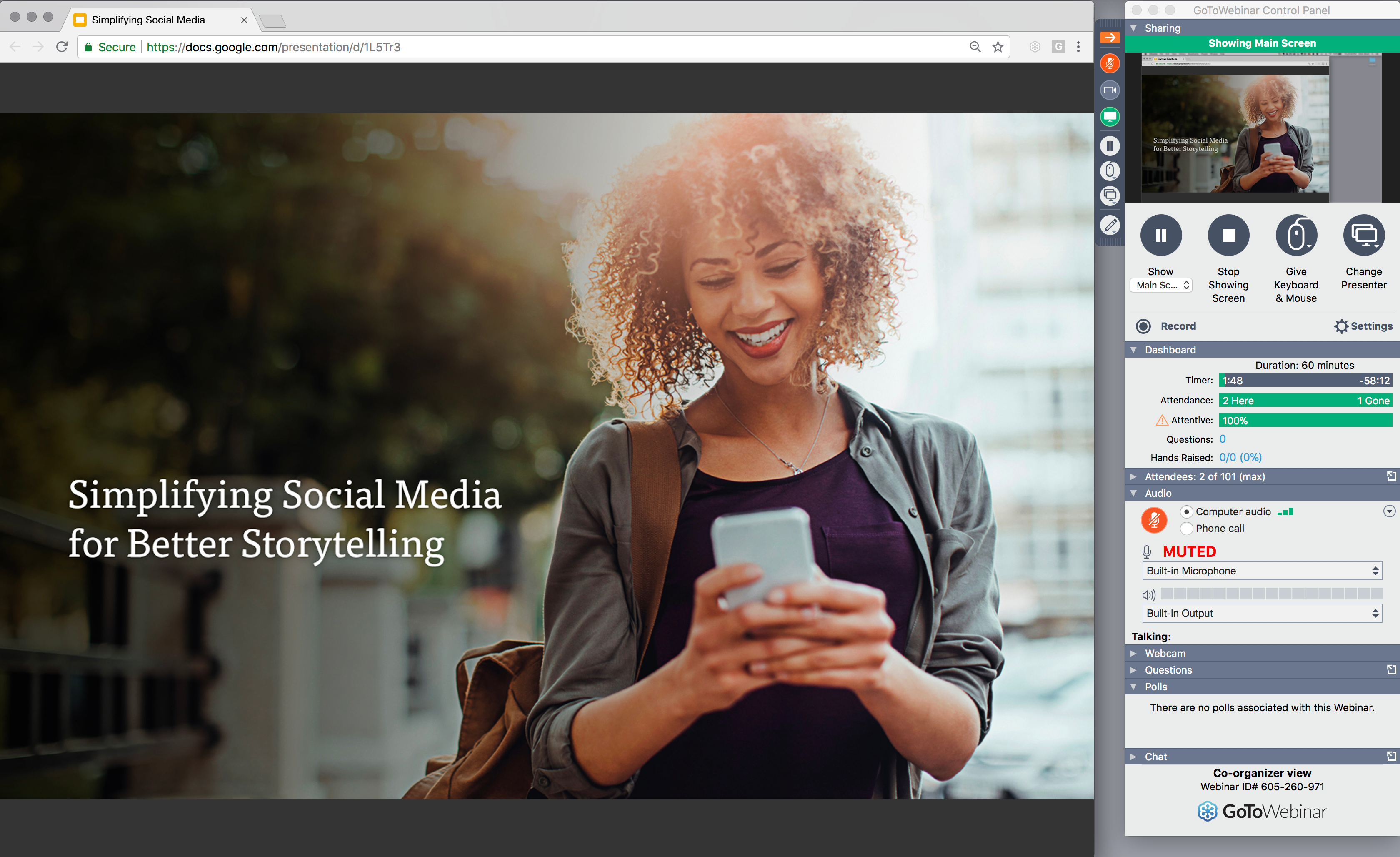Screen dimensions: 1400x857
Task: Open the Change Presenter icon
Action: pos(1364,235)
